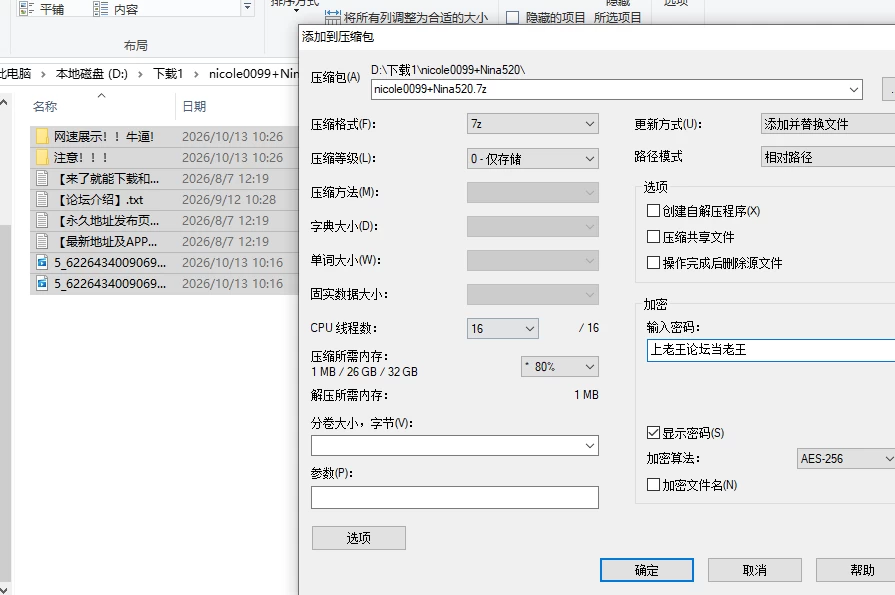The width and height of the screenshot is (895, 595).
Task: Choose the 平铺 layout view icon
Action: click(26, 9)
